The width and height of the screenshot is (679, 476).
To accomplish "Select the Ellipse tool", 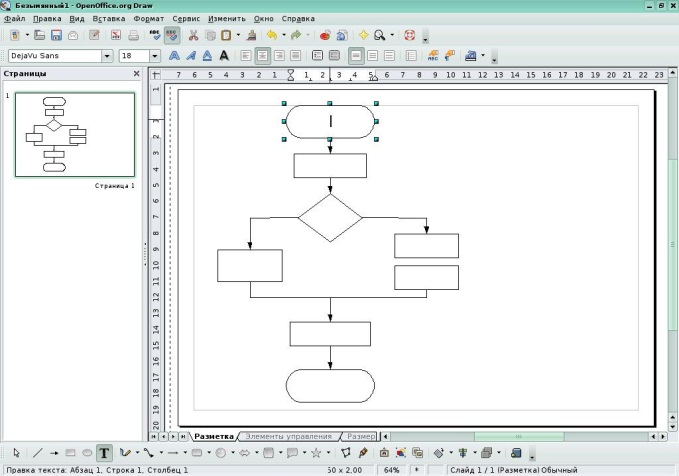I will point(87,453).
